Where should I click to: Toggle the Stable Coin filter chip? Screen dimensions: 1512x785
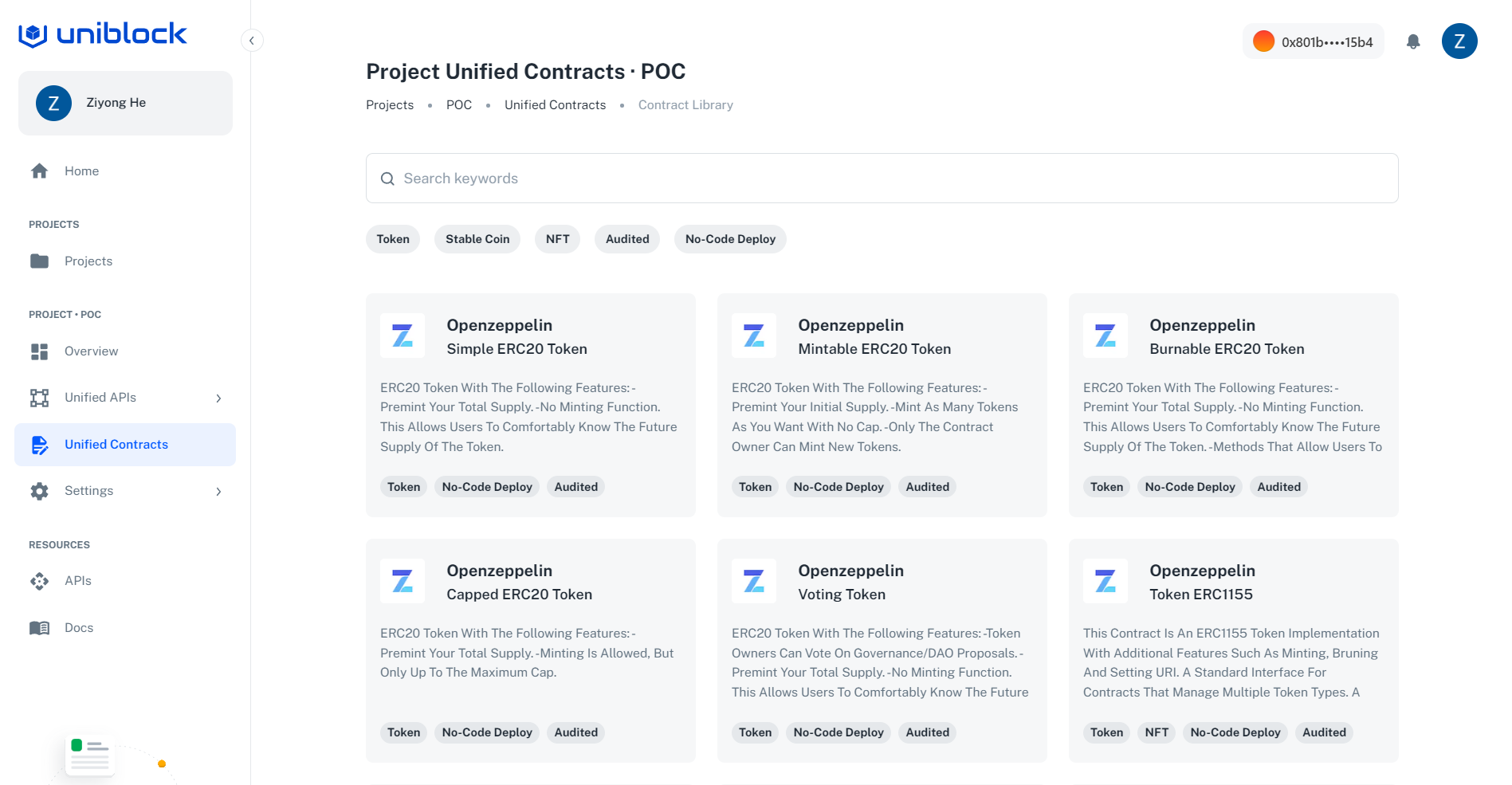[477, 239]
